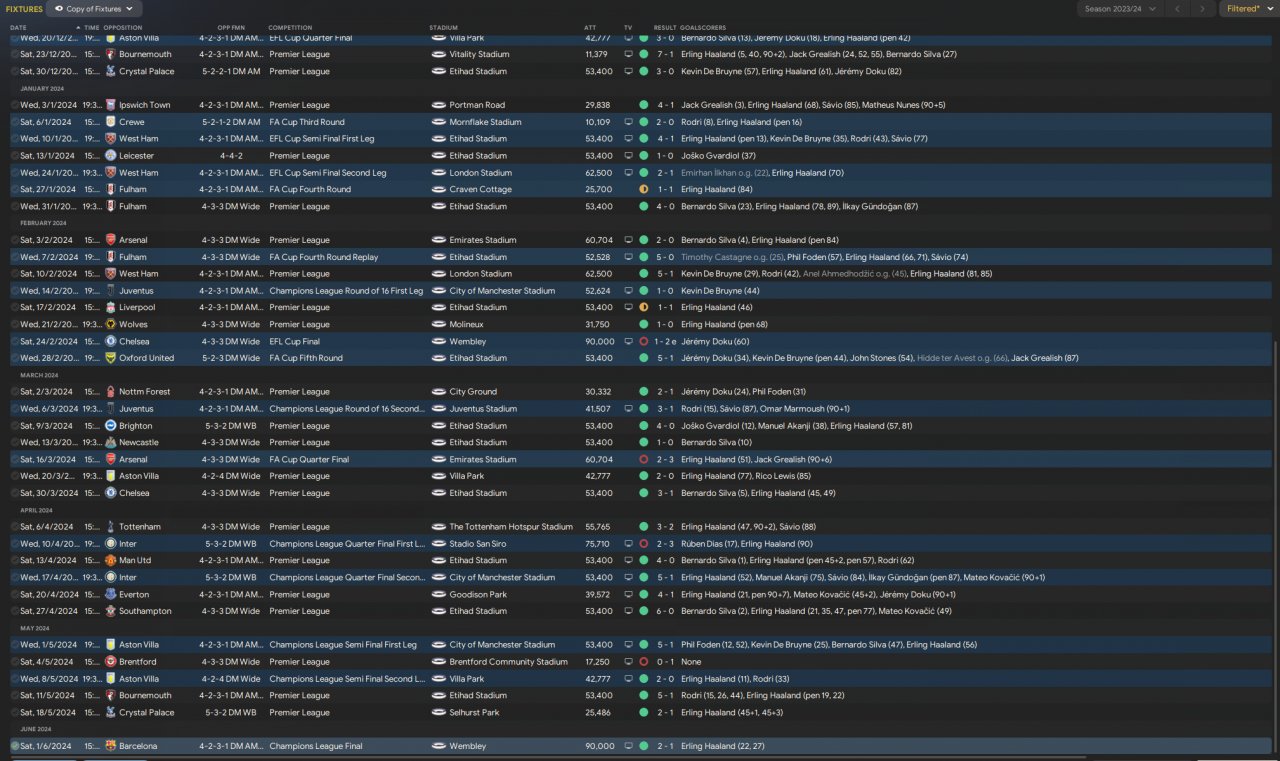The image size is (1280, 761).
Task: Tick the selection circle for the Ipswich Town fixture
Action: (14, 105)
